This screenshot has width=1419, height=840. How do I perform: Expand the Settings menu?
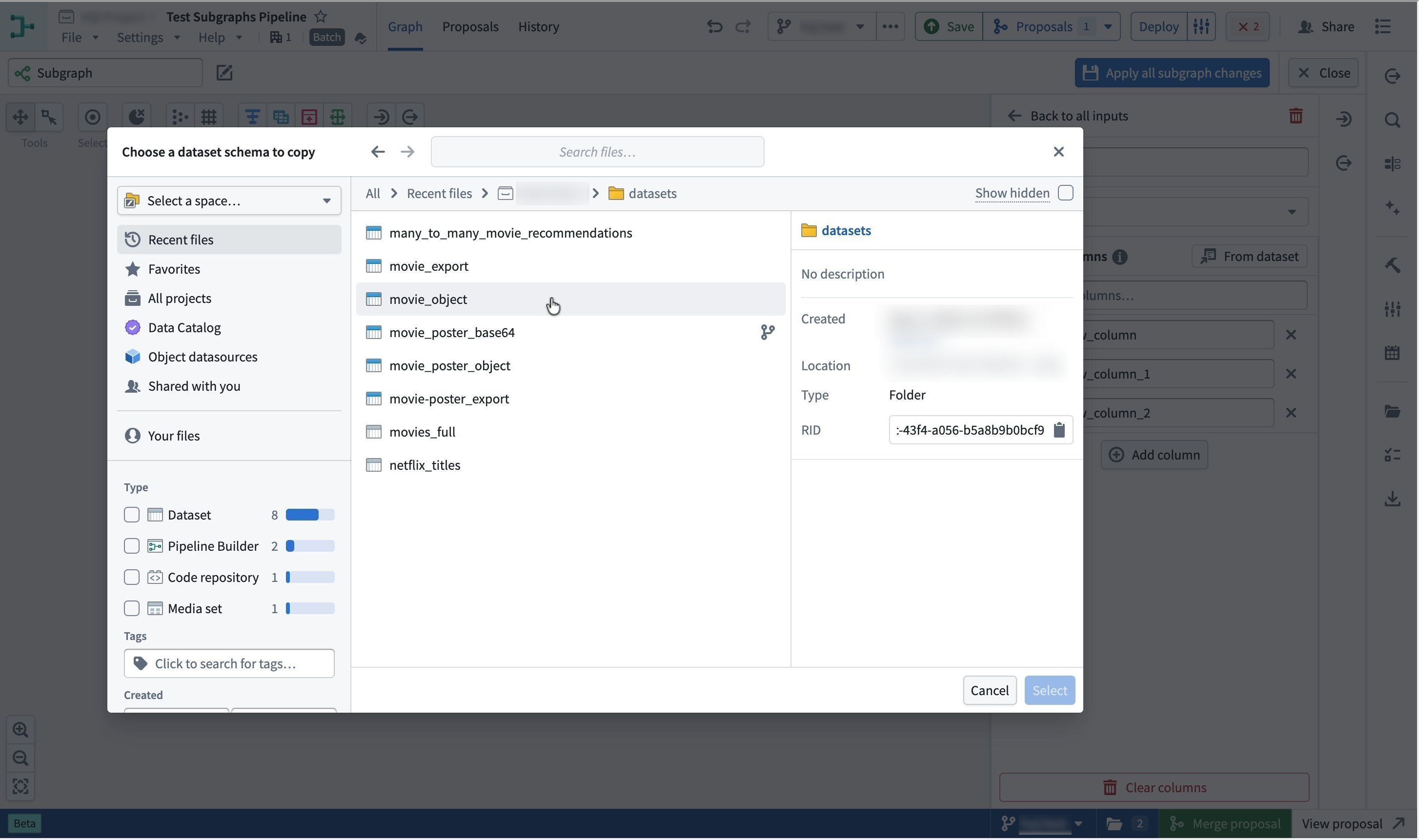[148, 38]
